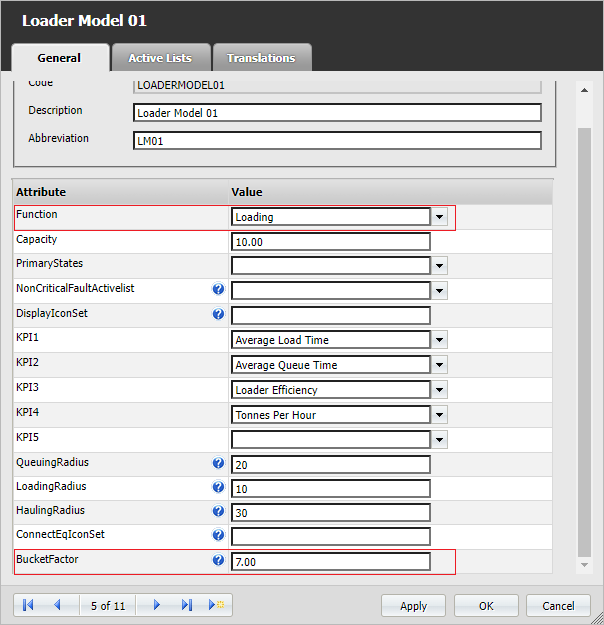Grab the window resize grip
The image size is (604, 625).
pos(597,618)
